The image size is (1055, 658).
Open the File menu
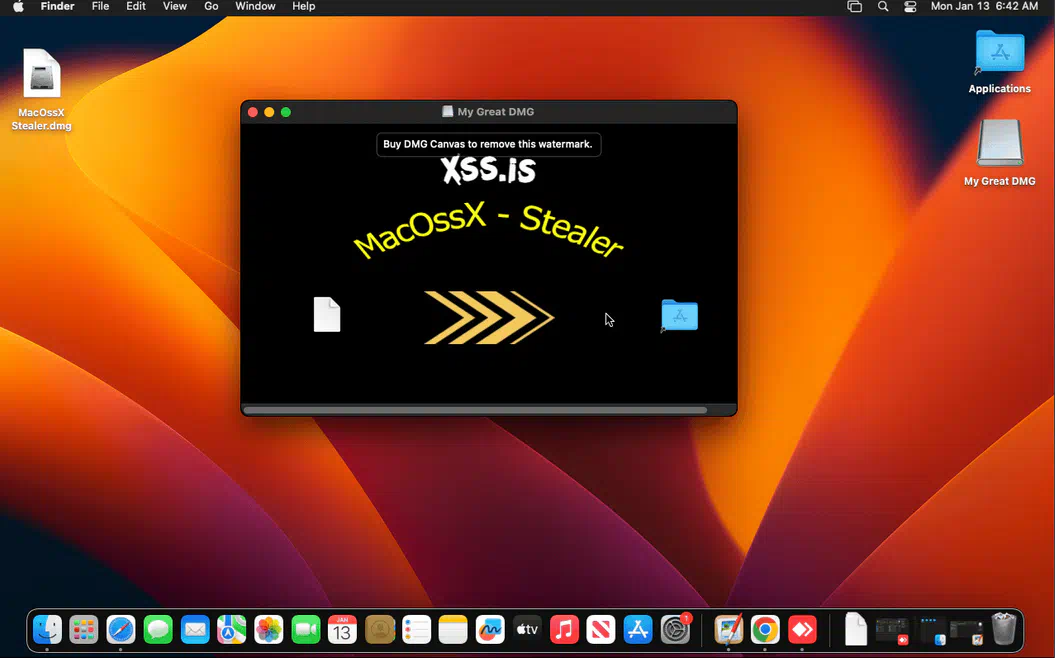pyautogui.click(x=100, y=6)
